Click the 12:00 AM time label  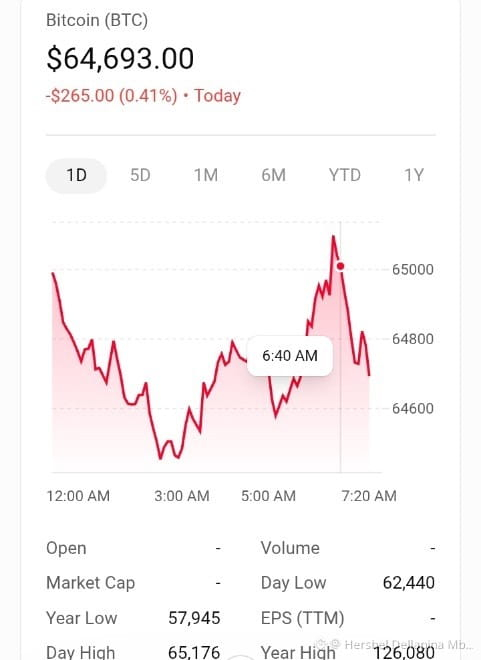tap(78, 496)
